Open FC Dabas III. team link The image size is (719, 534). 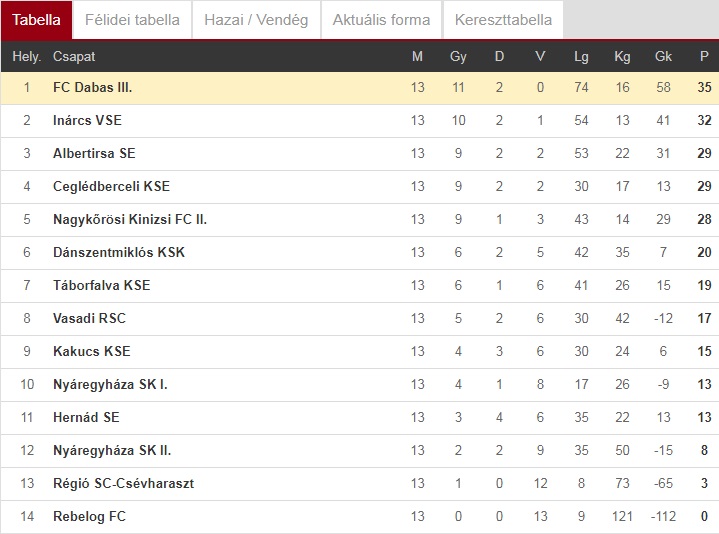click(93, 87)
